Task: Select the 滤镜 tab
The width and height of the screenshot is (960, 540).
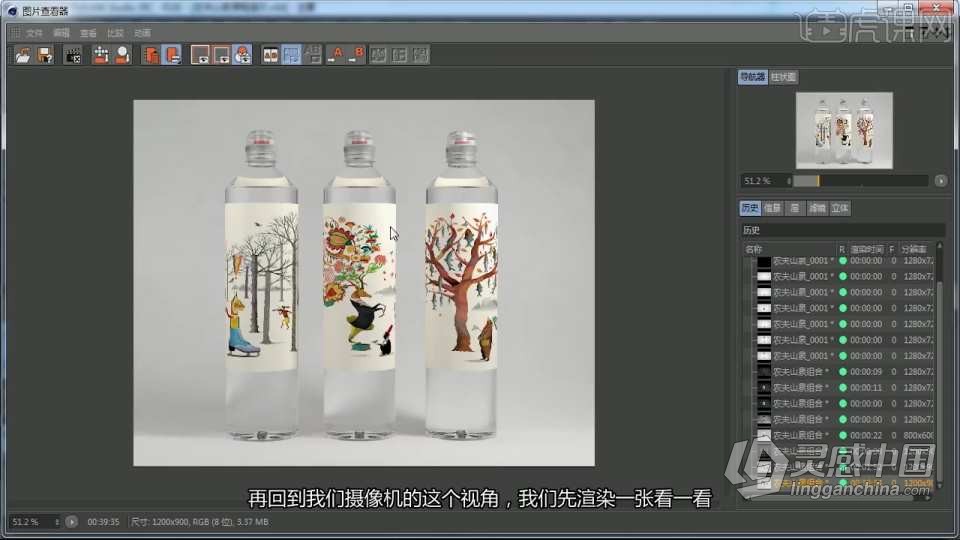Action: [817, 208]
